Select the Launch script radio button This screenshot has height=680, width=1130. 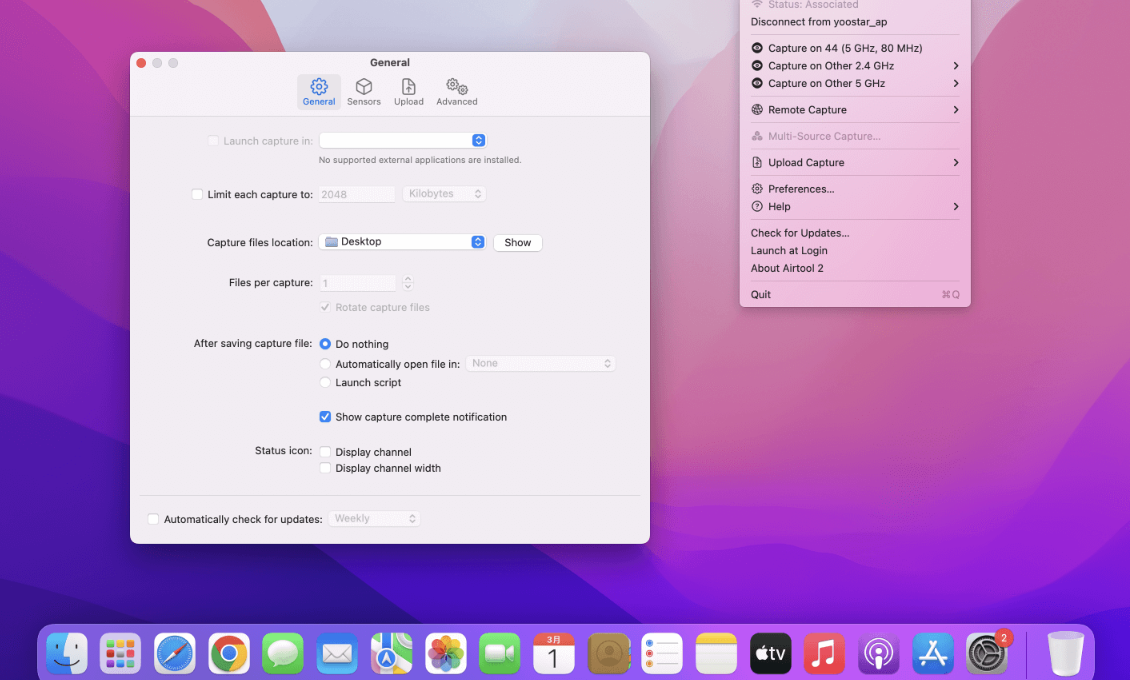[325, 382]
